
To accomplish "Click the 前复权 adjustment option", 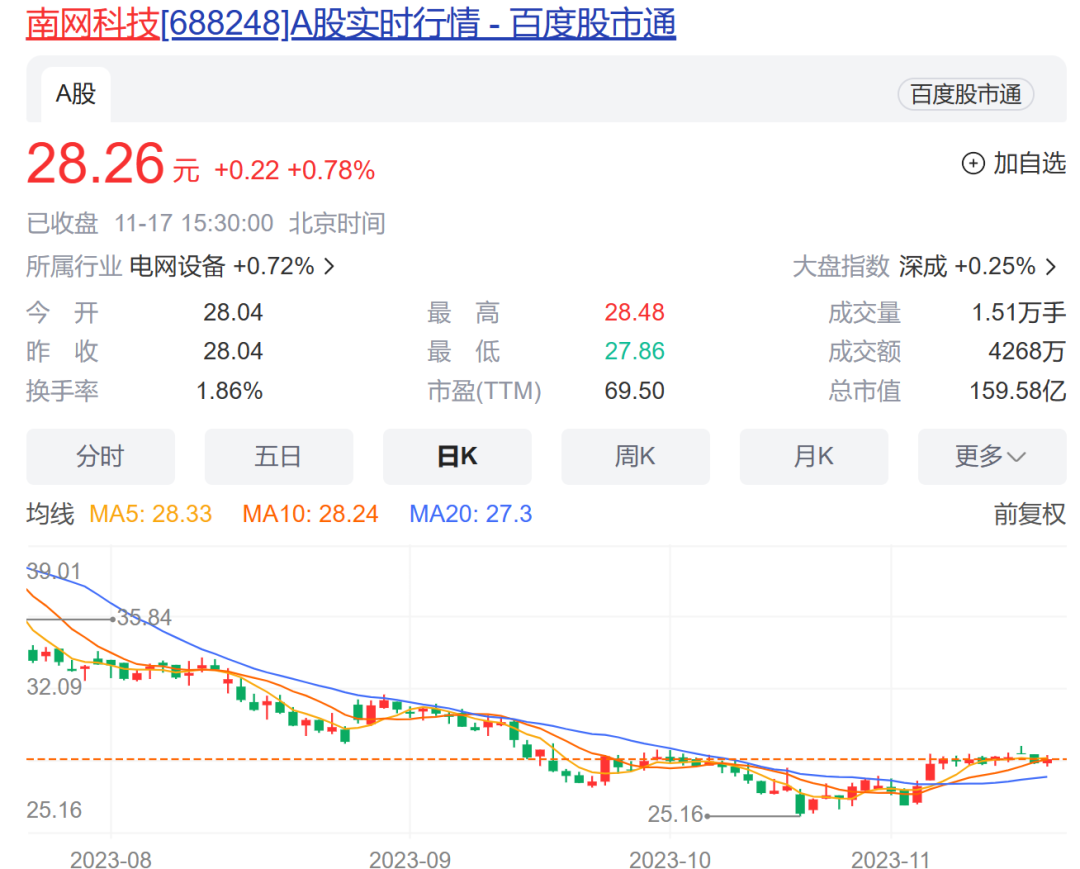I will 1030,514.
